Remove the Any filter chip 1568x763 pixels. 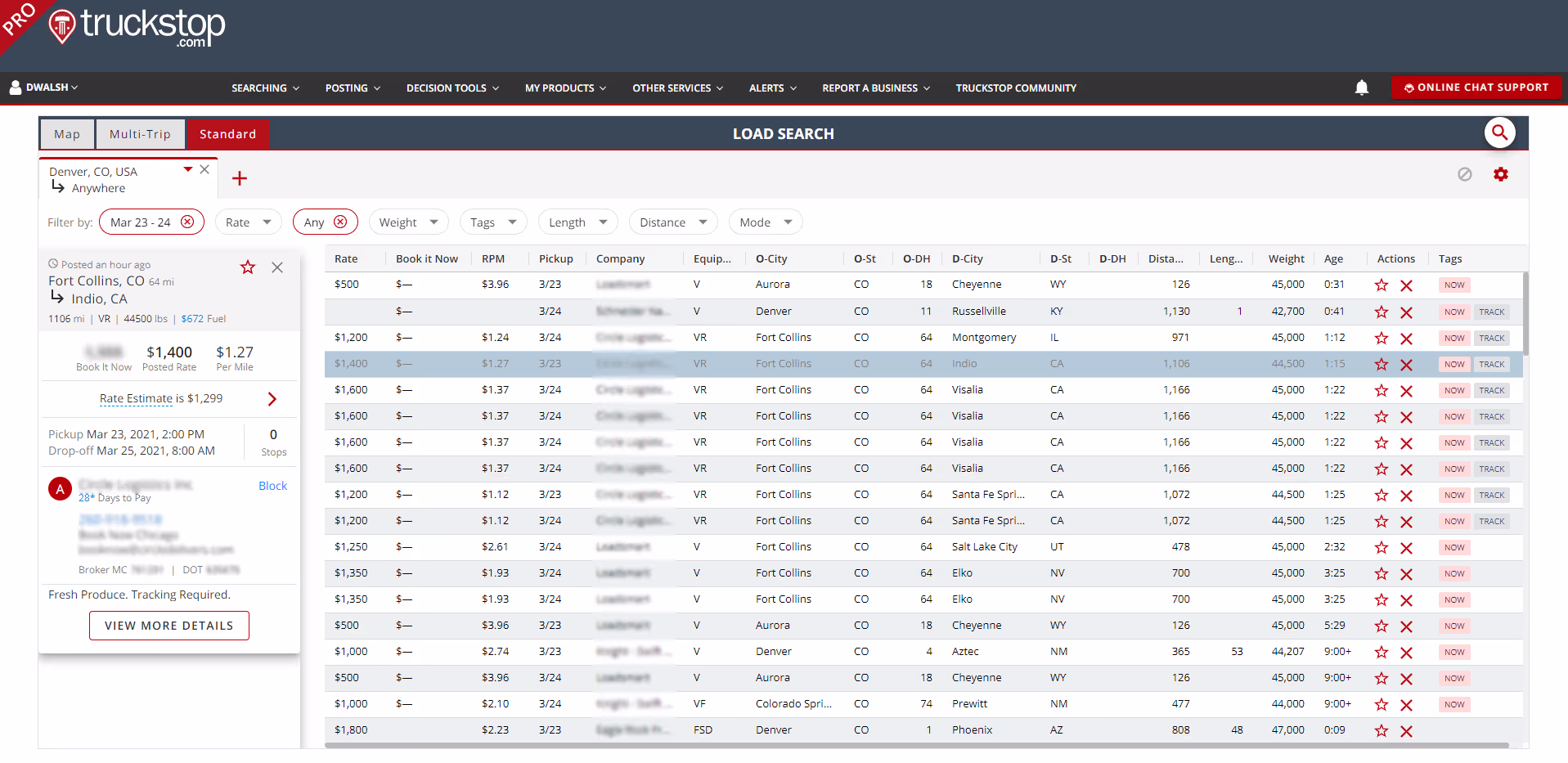[x=340, y=222]
